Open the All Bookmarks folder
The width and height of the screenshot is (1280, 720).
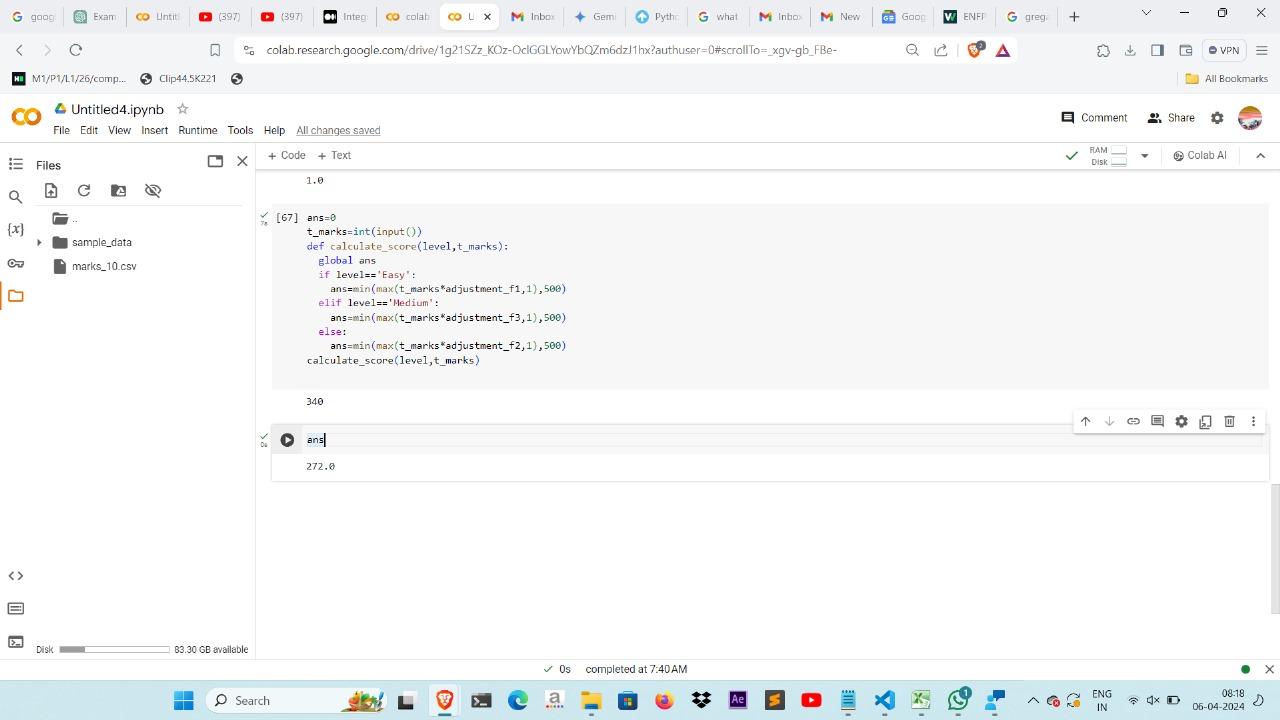click(1226, 78)
